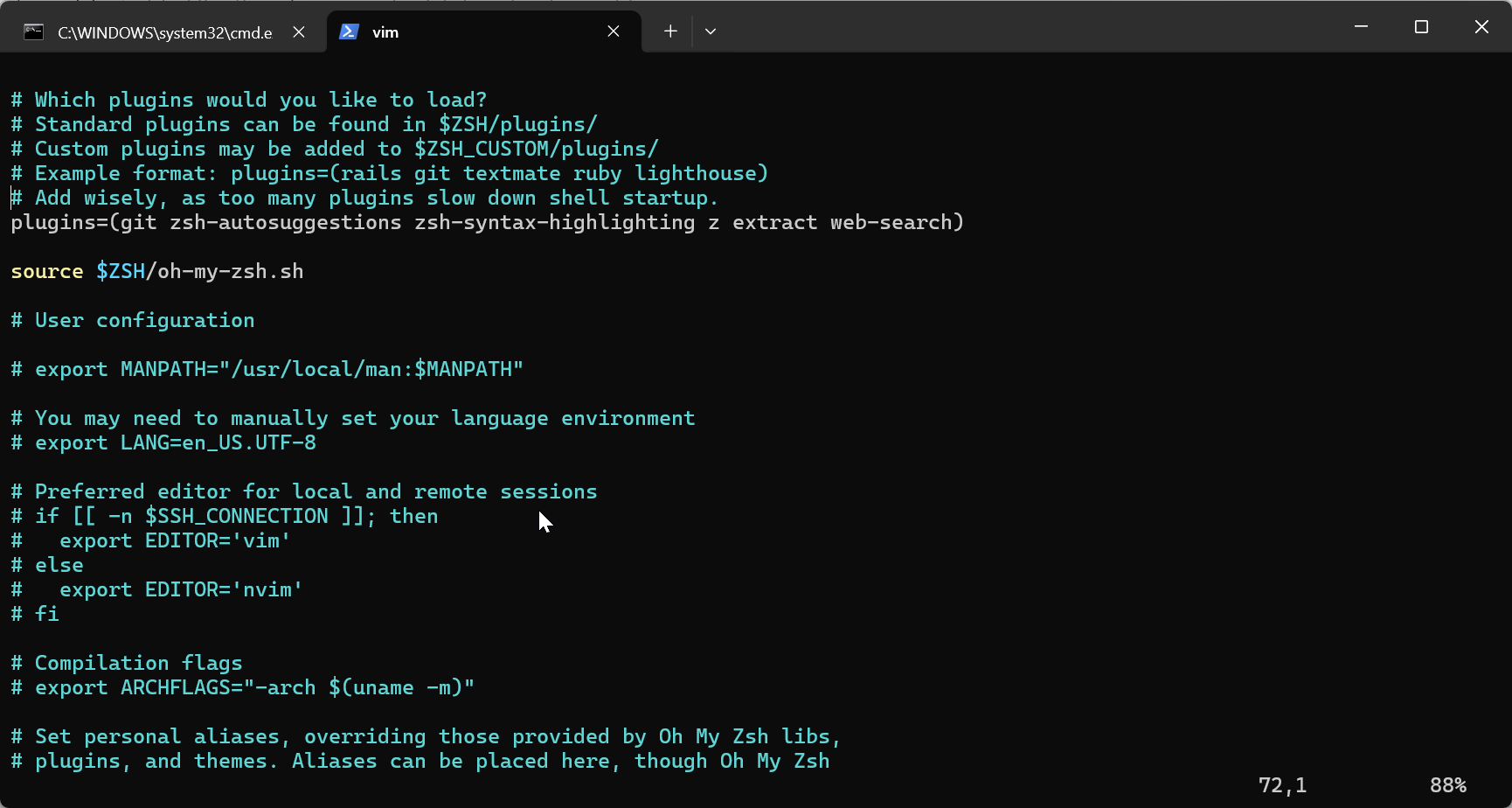This screenshot has width=1512, height=808.
Task: Click the '# User configuration' comment line
Action: [133, 321]
